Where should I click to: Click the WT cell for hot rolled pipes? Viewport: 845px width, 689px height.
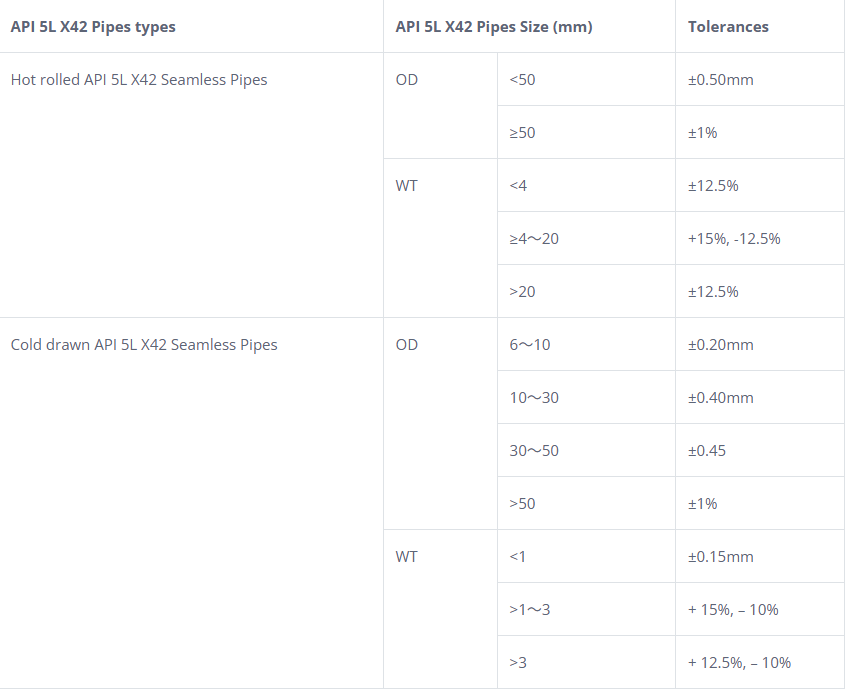(407, 186)
